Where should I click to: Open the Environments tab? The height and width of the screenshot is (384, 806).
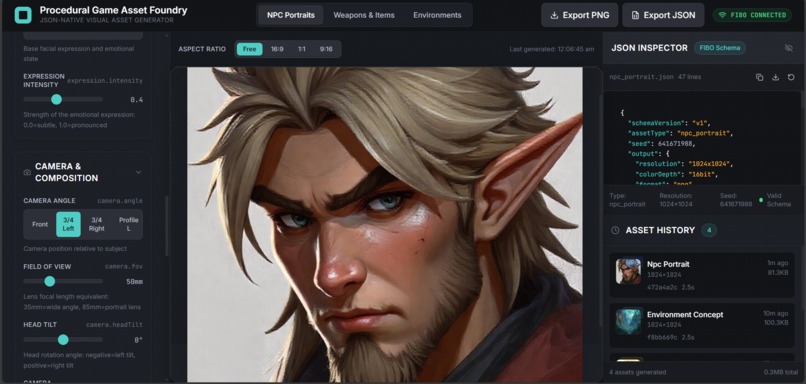[x=437, y=15]
